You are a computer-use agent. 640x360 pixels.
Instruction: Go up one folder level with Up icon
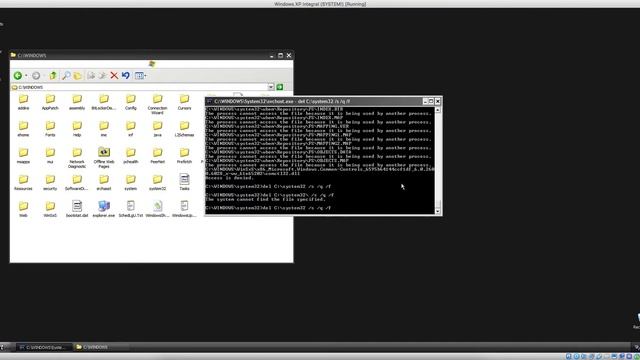(x=53, y=76)
